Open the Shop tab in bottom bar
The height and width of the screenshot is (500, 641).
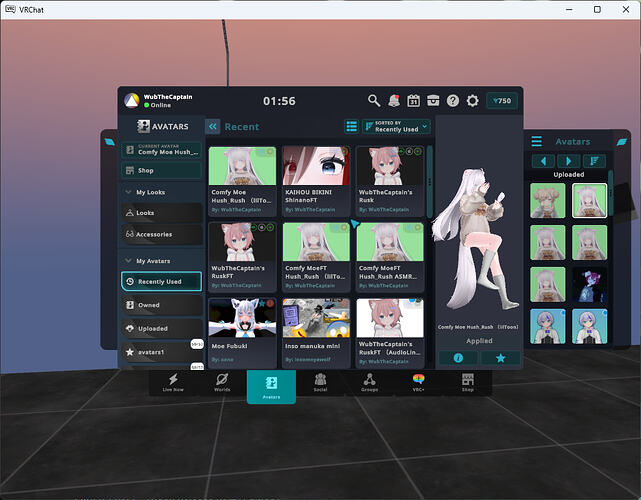pos(468,382)
